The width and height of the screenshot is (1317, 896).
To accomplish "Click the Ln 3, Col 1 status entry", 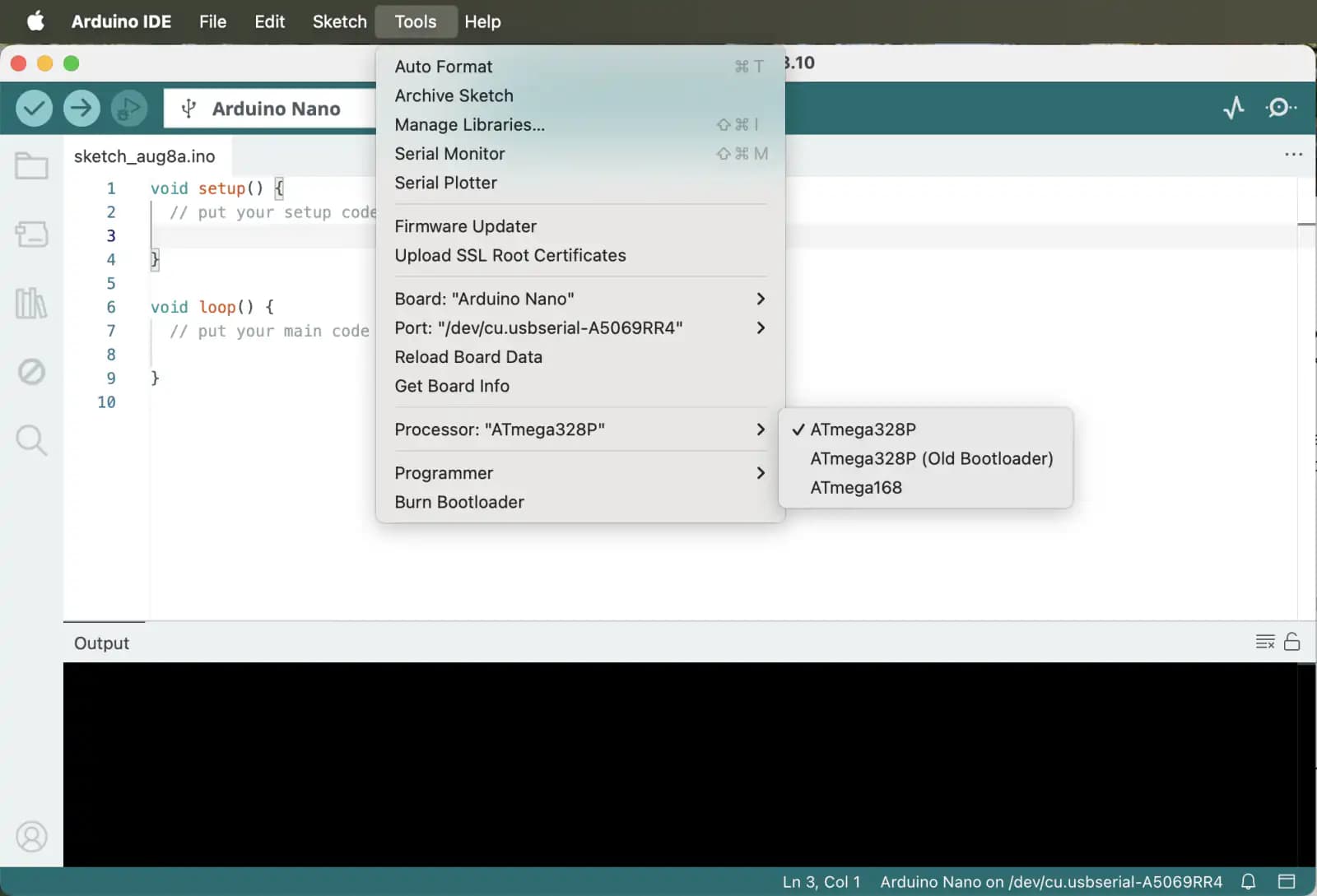I will [821, 882].
